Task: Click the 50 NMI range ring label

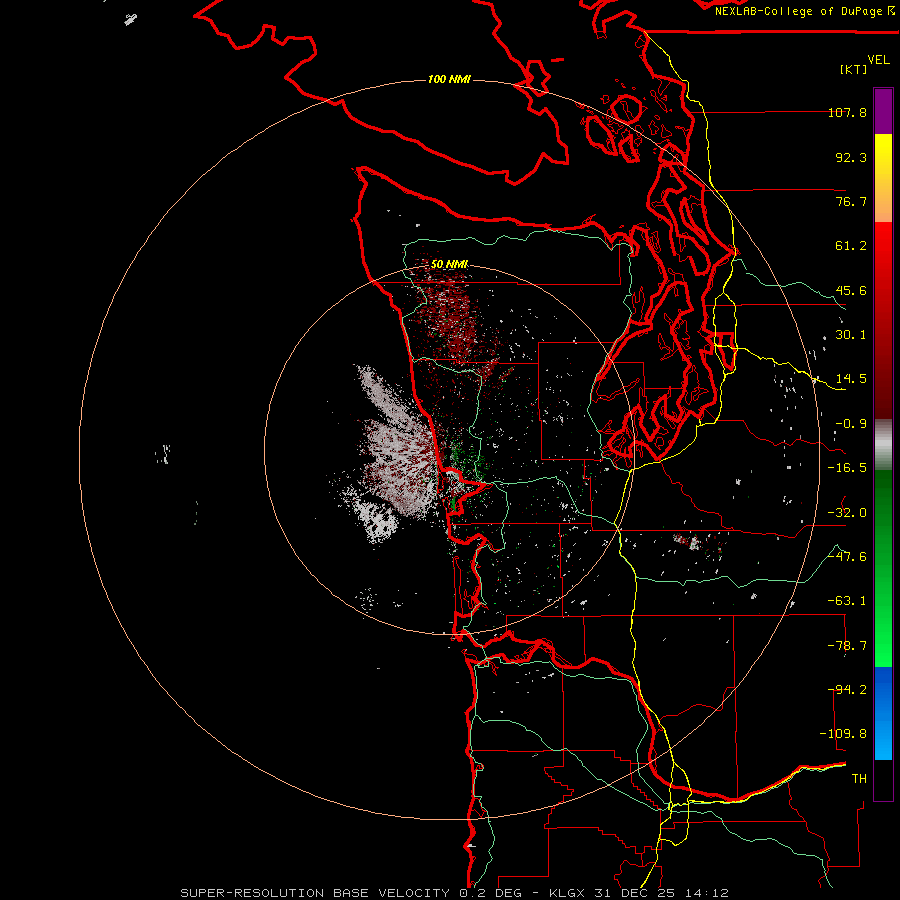Action: [x=449, y=264]
